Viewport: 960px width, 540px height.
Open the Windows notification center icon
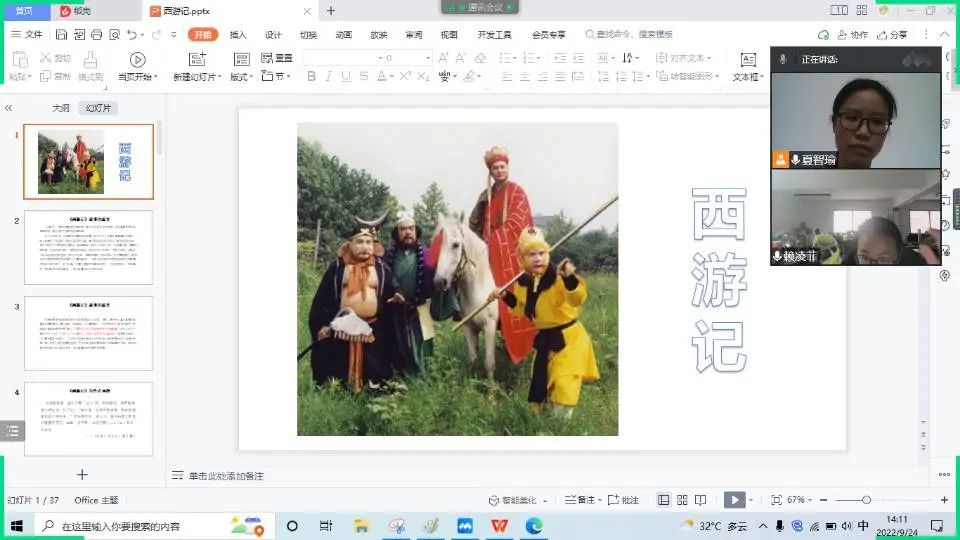(x=937, y=526)
